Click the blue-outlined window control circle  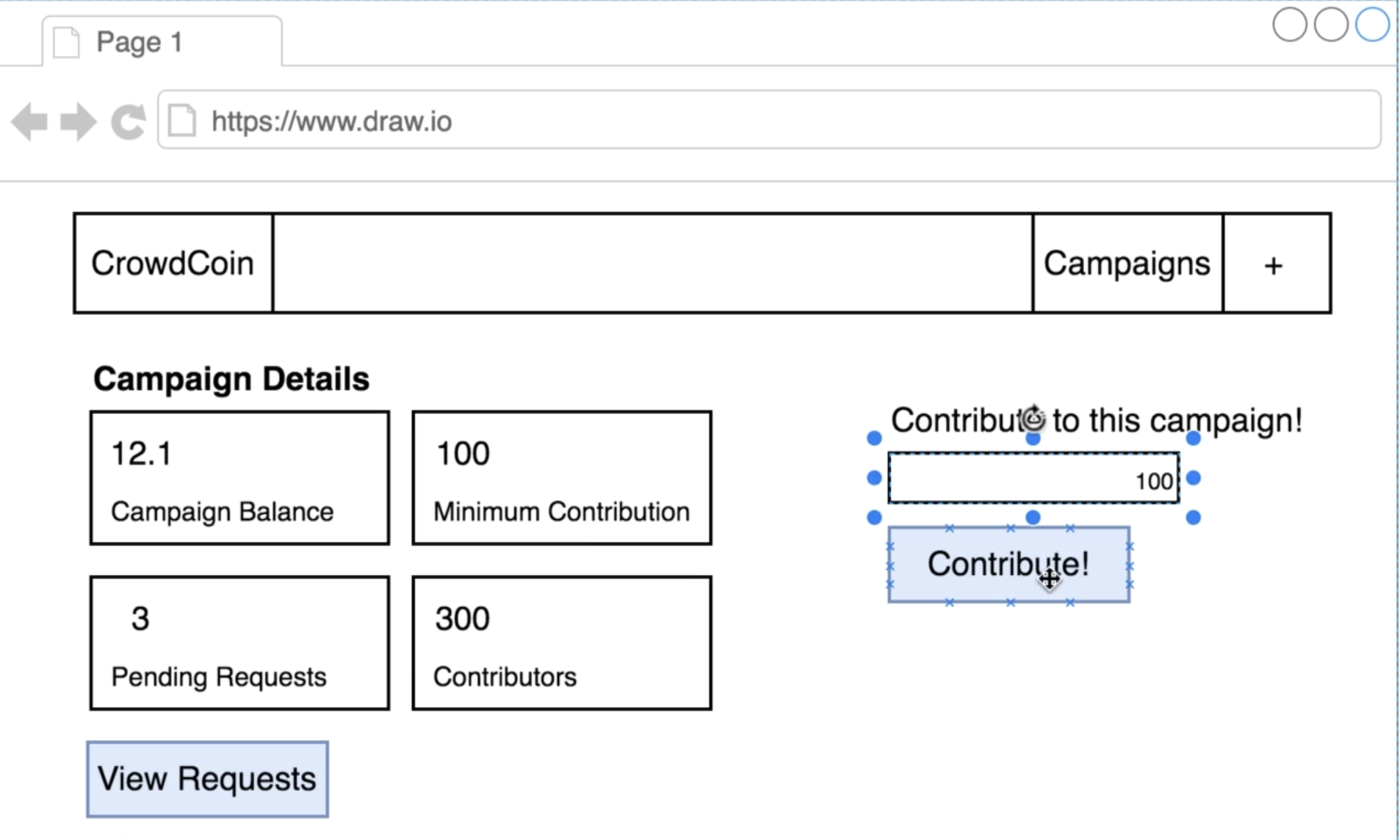click(x=1371, y=25)
